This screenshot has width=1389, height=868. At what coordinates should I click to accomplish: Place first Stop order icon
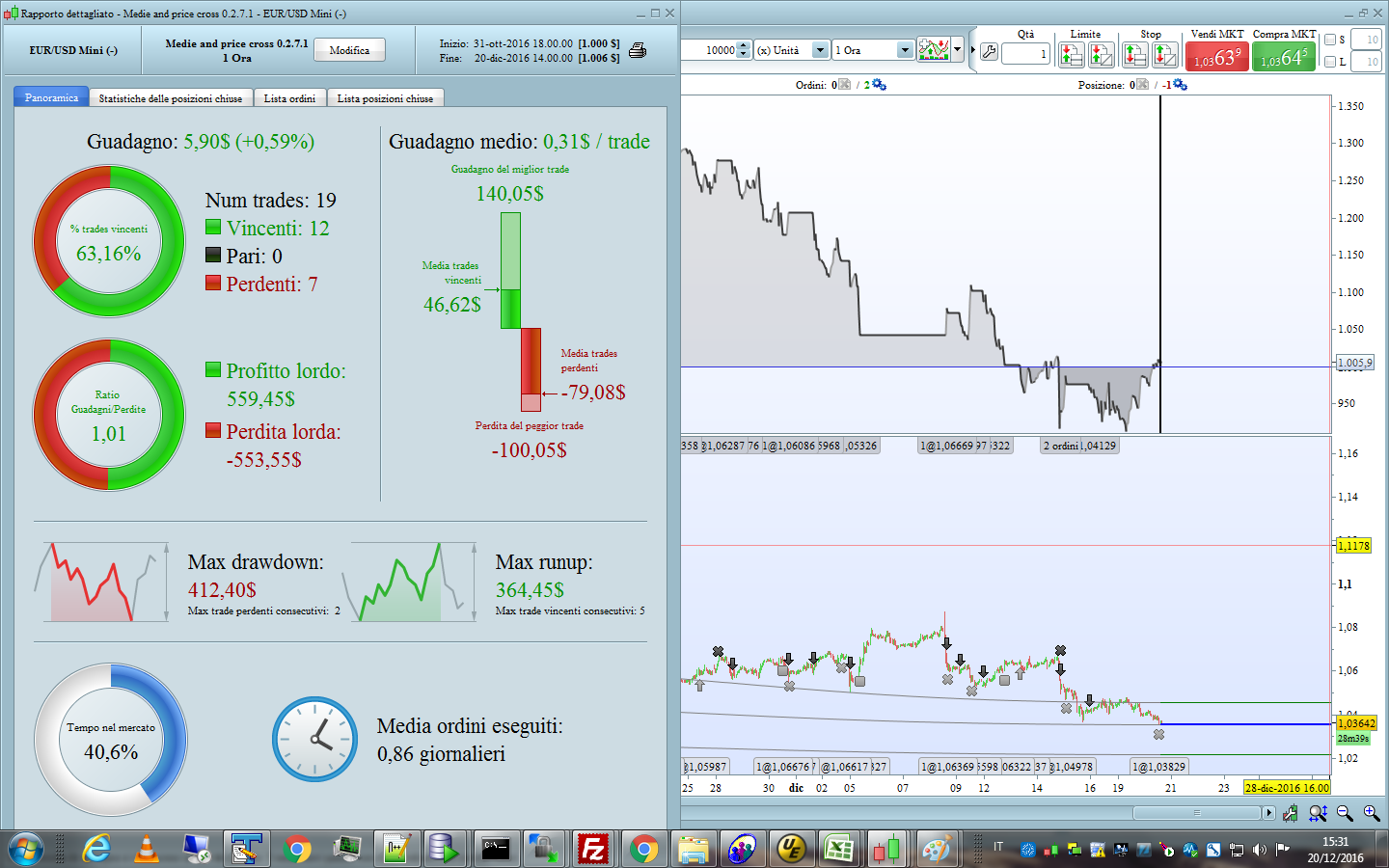[1134, 55]
